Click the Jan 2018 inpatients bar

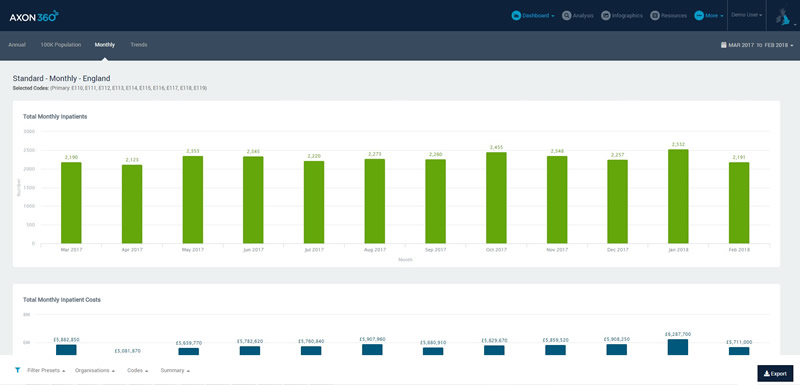(x=678, y=196)
